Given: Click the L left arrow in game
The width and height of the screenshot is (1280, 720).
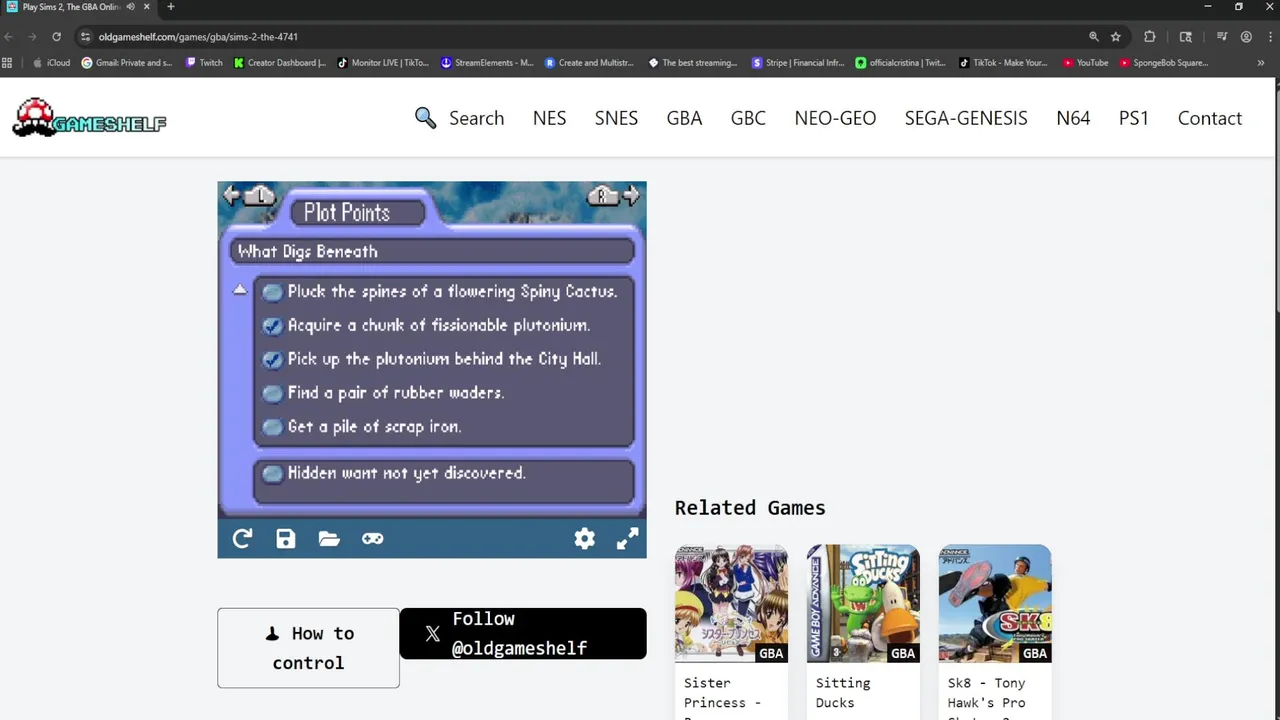Looking at the screenshot, I should pyautogui.click(x=249, y=195).
